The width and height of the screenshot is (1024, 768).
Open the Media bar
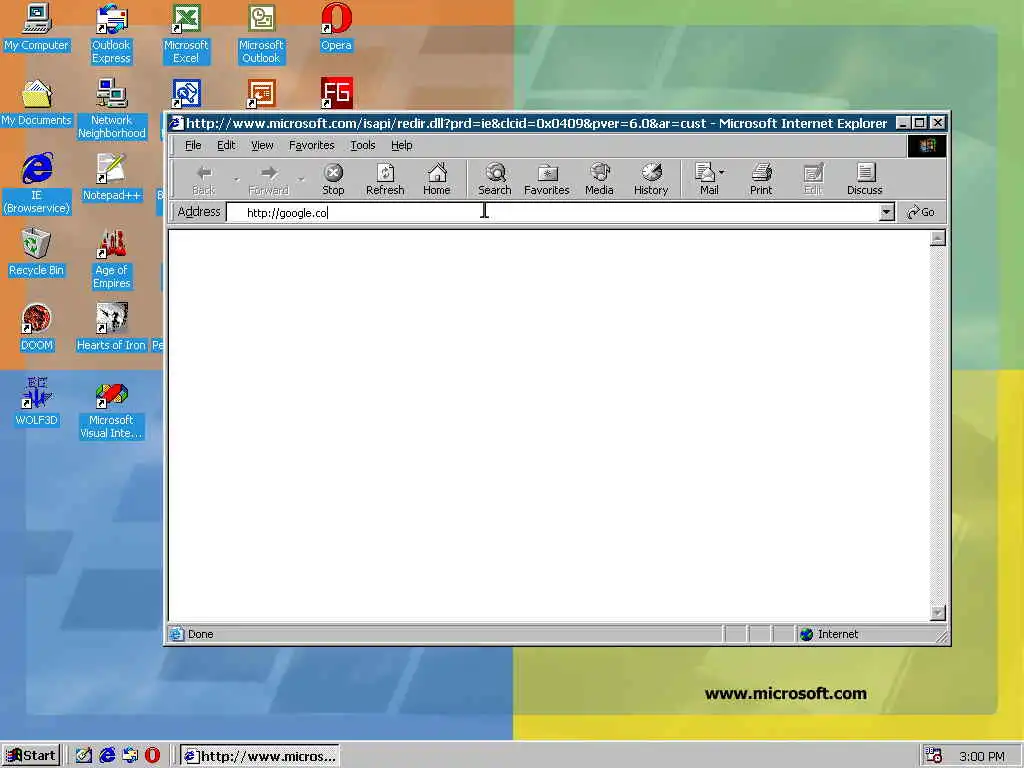[x=600, y=179]
